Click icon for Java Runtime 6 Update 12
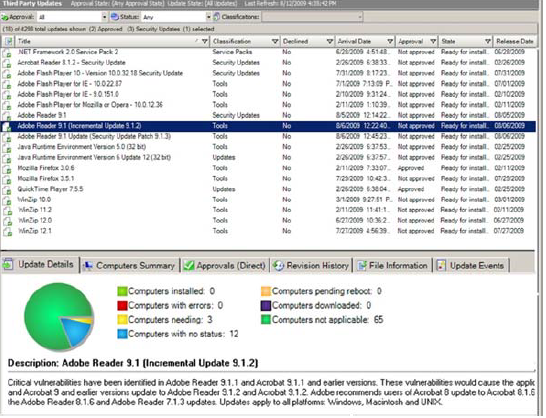This screenshot has width=546, height=418. (x=7, y=158)
